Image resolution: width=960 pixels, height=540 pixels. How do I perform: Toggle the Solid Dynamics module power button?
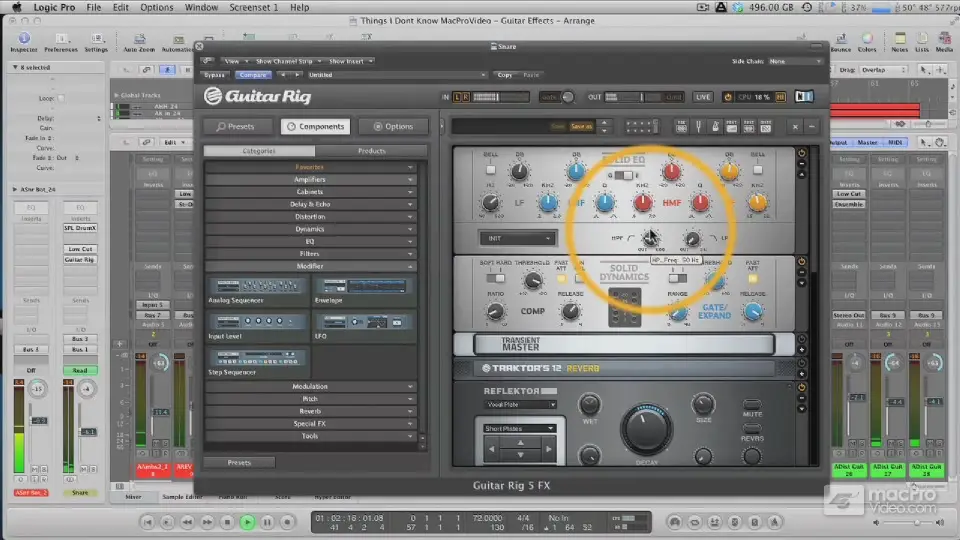pos(801,262)
